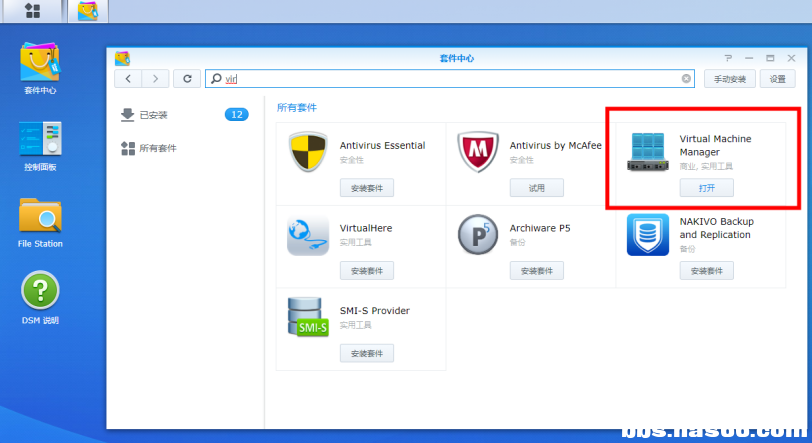Image resolution: width=812 pixels, height=443 pixels.
Task: Select 已安装 installed packages category
Action: pyautogui.click(x=185, y=115)
